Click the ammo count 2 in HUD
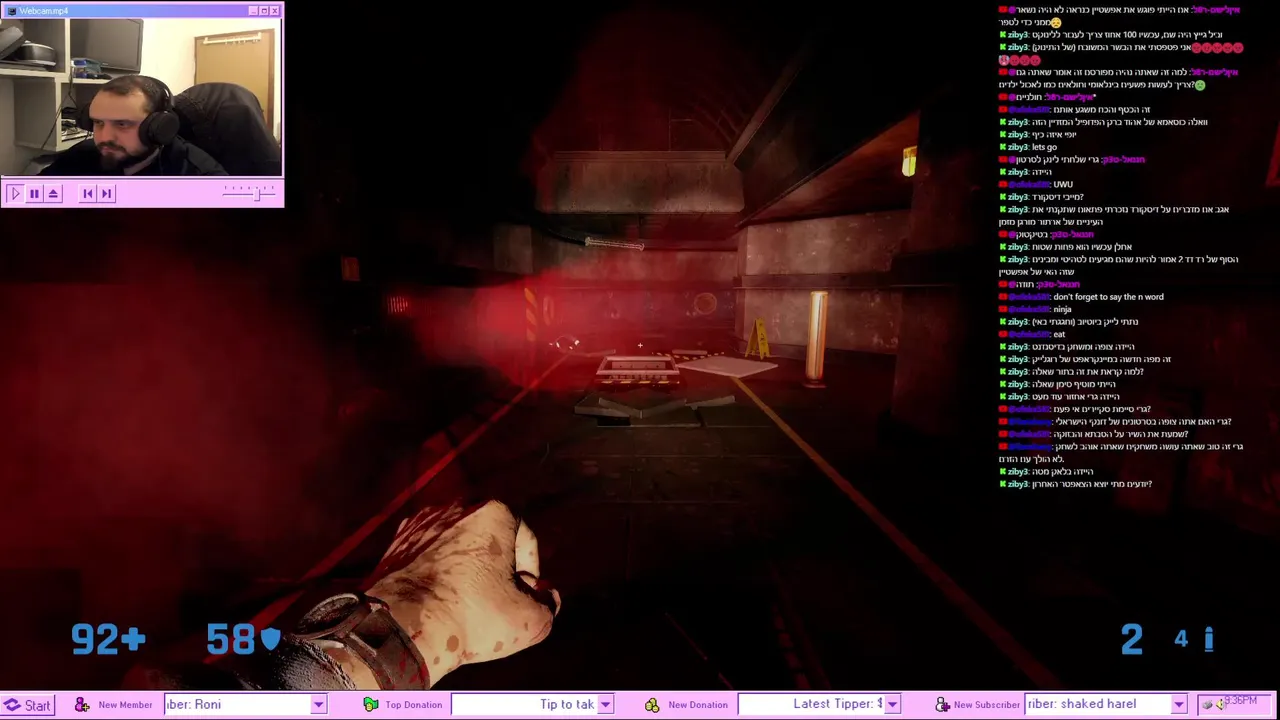This screenshot has height=720, width=1280. (x=1131, y=639)
